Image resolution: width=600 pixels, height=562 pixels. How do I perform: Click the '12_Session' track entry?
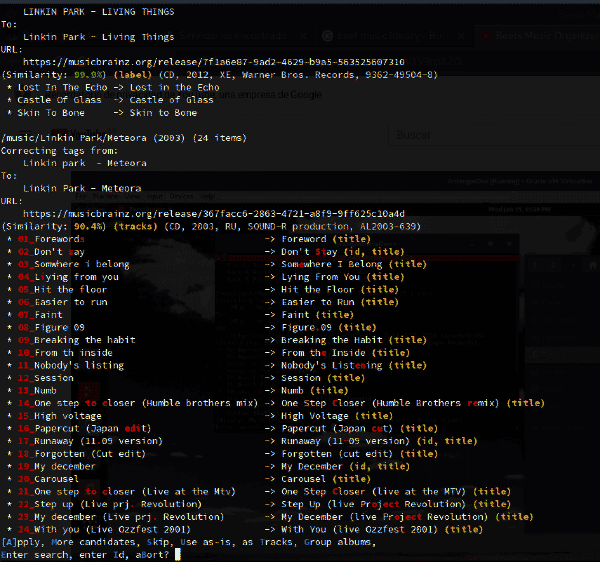click(x=45, y=378)
